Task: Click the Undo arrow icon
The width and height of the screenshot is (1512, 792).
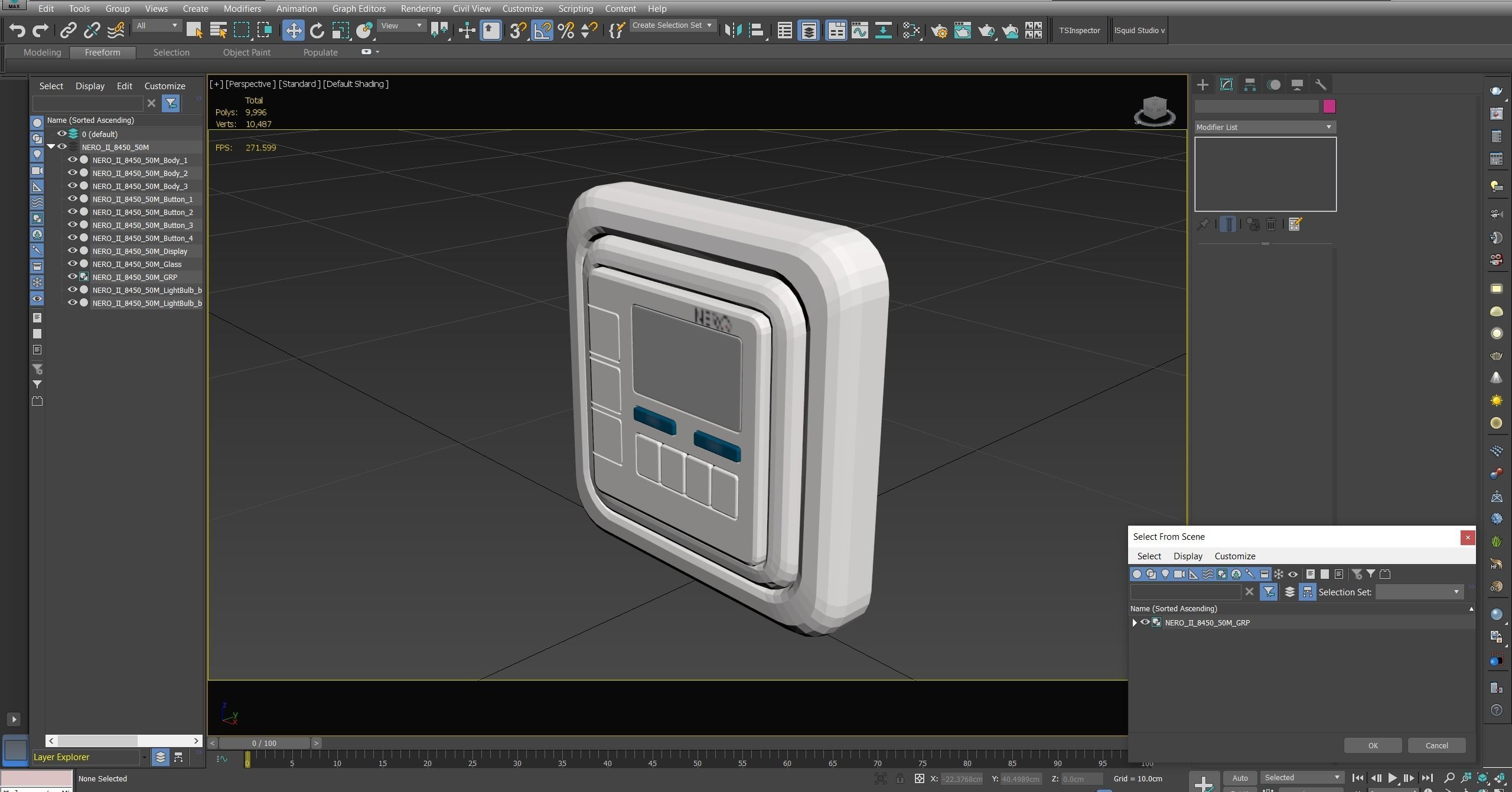Action: tap(17, 30)
